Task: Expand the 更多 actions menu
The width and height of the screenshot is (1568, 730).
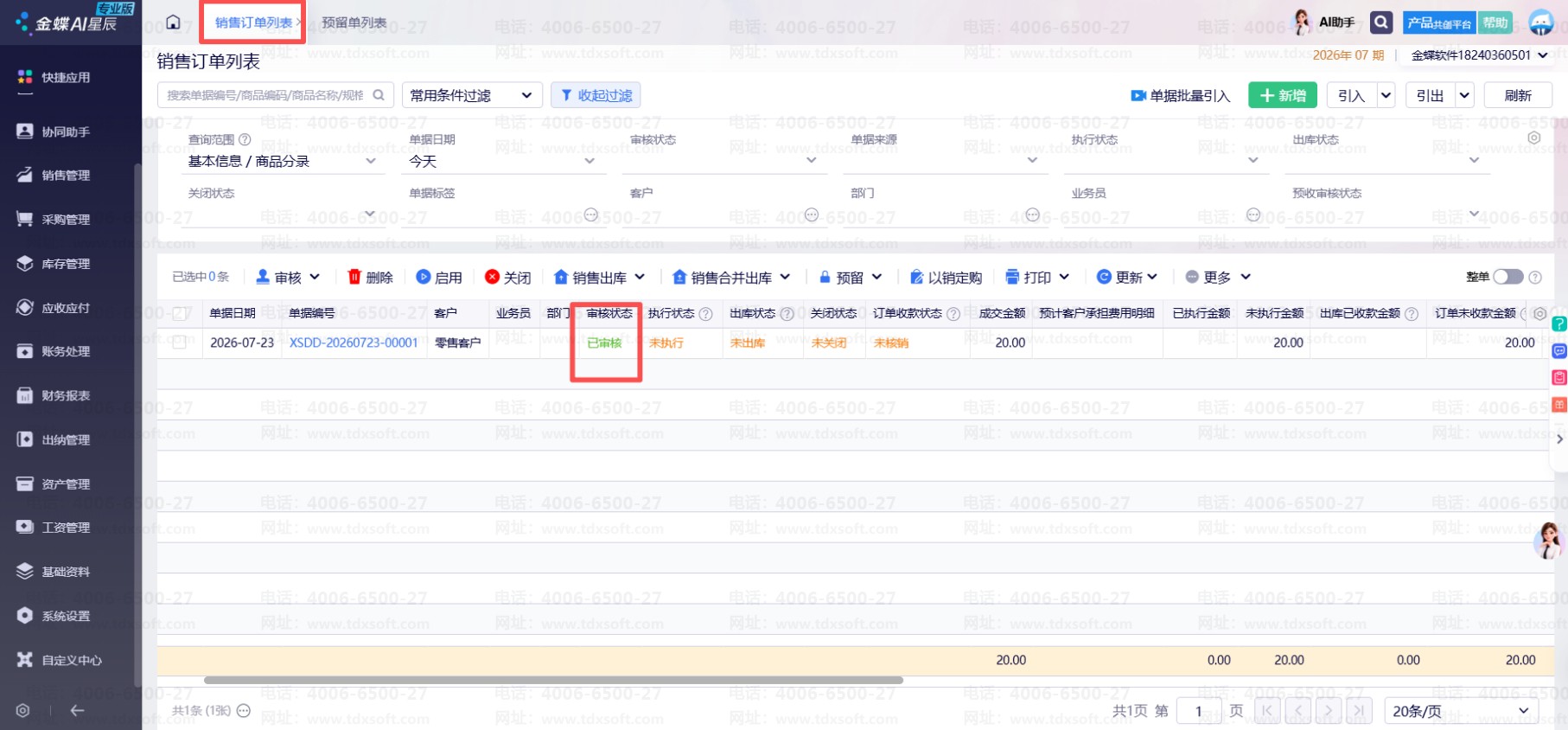Action: 1218,277
